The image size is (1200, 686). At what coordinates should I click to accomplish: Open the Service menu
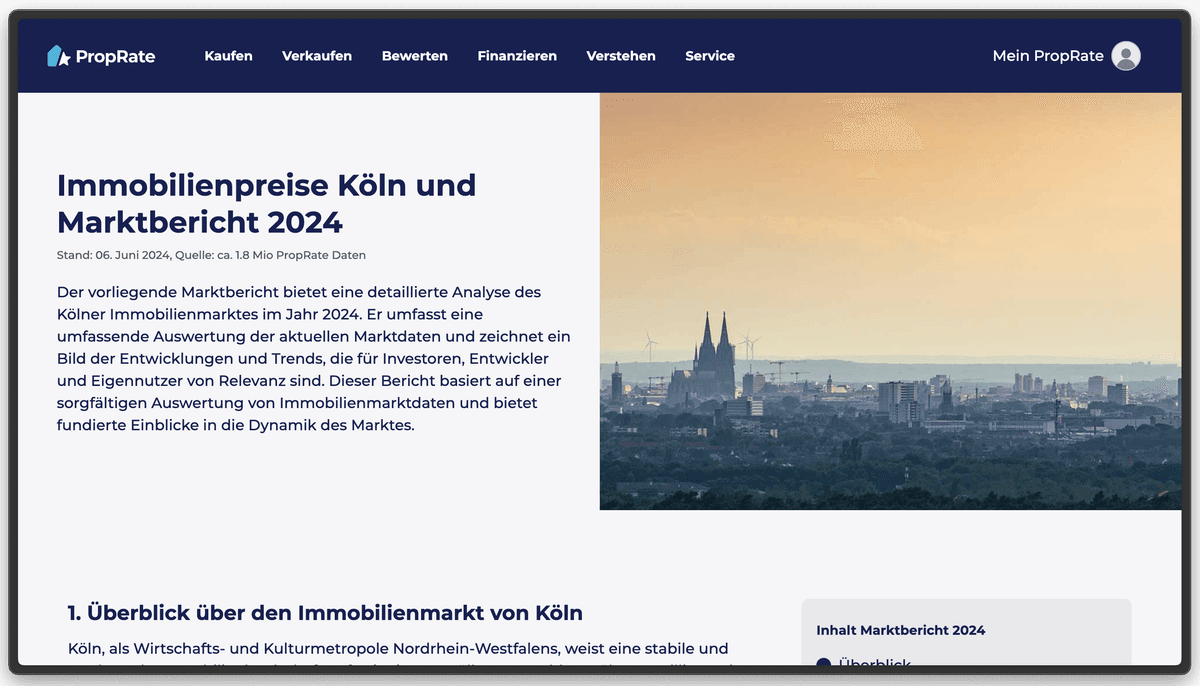(710, 56)
